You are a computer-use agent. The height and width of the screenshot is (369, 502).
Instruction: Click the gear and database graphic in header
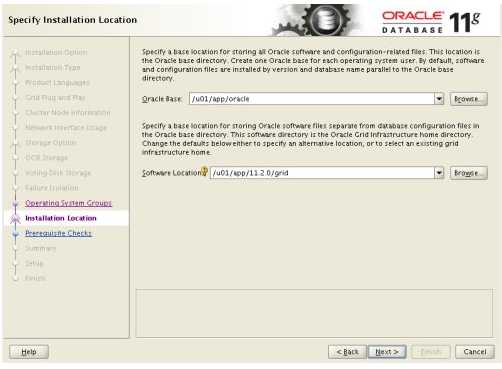tap(317, 21)
